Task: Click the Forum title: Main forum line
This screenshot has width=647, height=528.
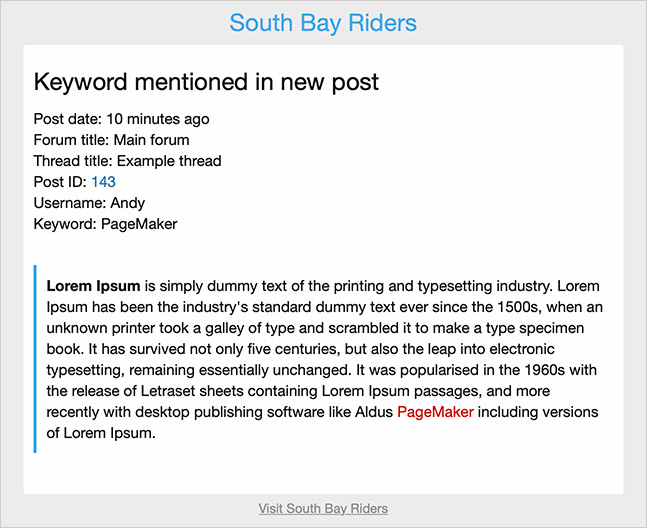Action: 111,140
